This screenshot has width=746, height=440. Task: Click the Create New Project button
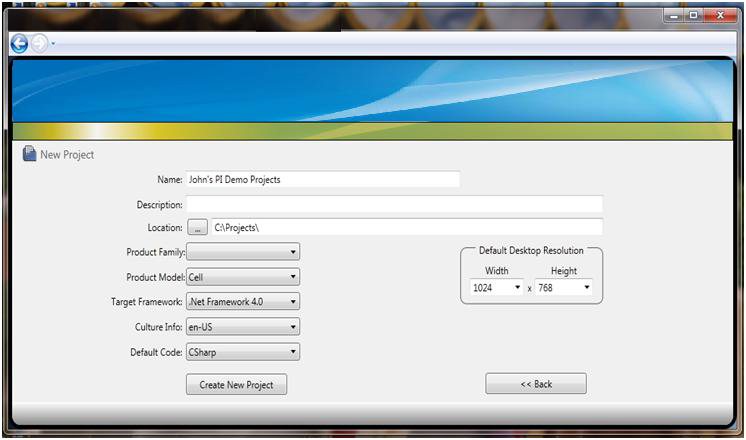coord(236,385)
